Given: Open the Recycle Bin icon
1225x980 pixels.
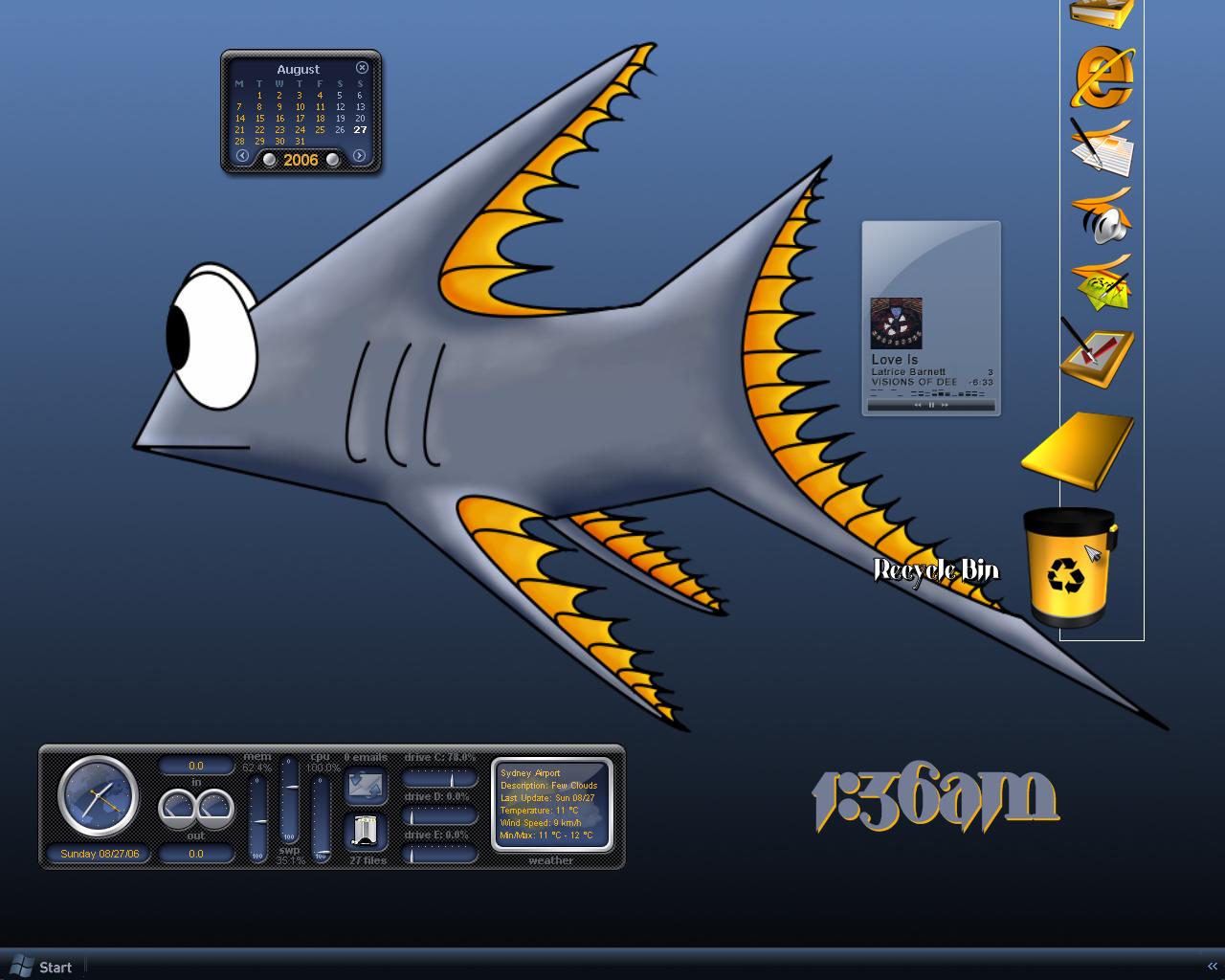Looking at the screenshot, I should tap(1069, 568).
